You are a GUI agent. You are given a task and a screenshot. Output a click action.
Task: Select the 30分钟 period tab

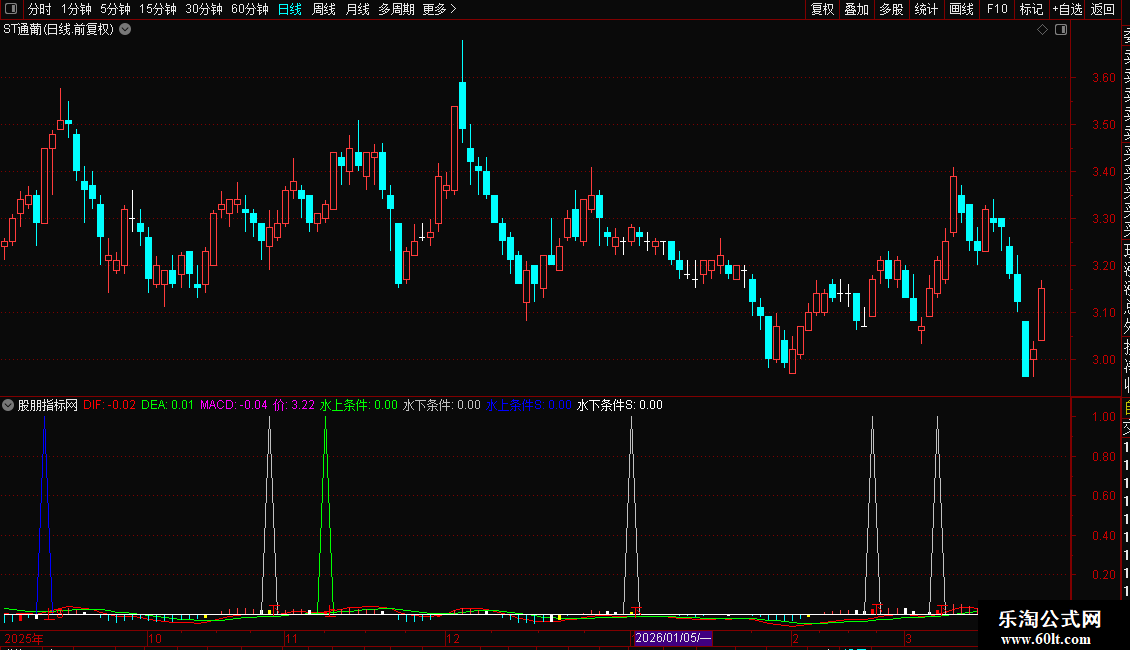[x=204, y=9]
